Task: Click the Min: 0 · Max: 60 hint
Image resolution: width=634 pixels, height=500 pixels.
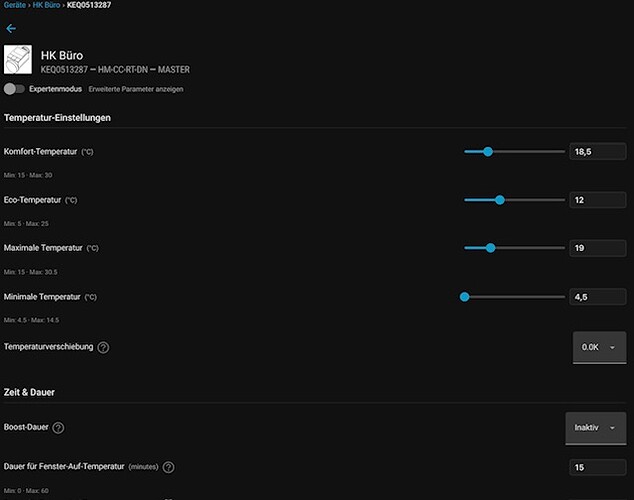Action: click(26, 491)
